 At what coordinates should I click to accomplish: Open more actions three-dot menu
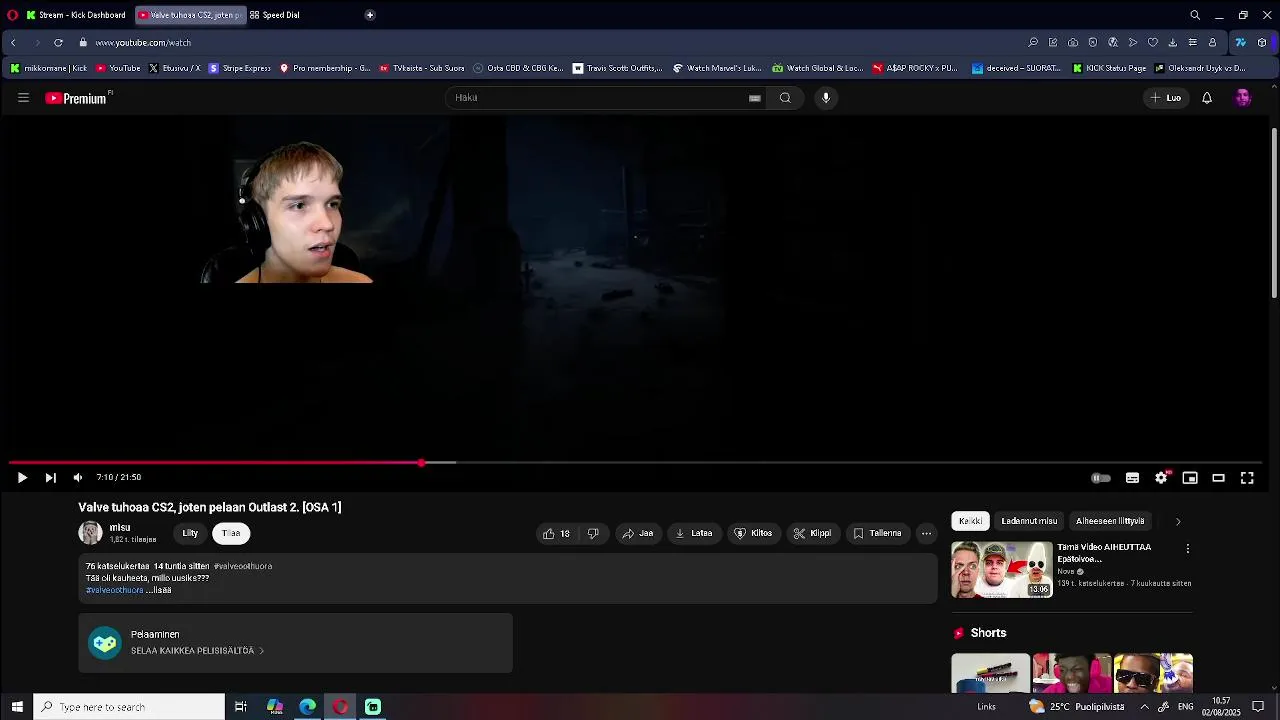tap(926, 534)
